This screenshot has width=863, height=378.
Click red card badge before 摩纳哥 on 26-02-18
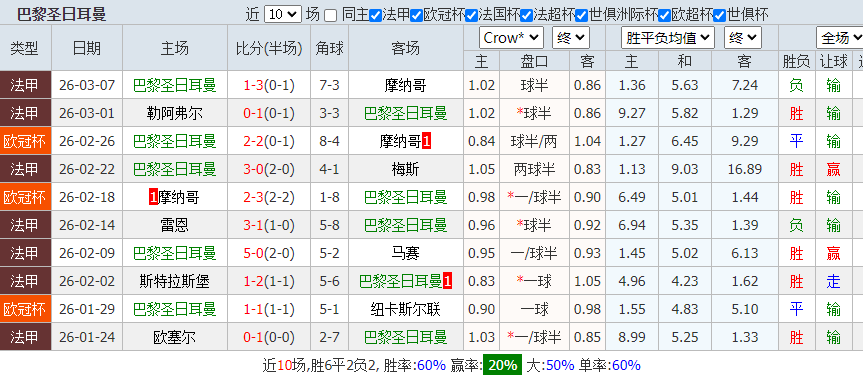point(154,198)
